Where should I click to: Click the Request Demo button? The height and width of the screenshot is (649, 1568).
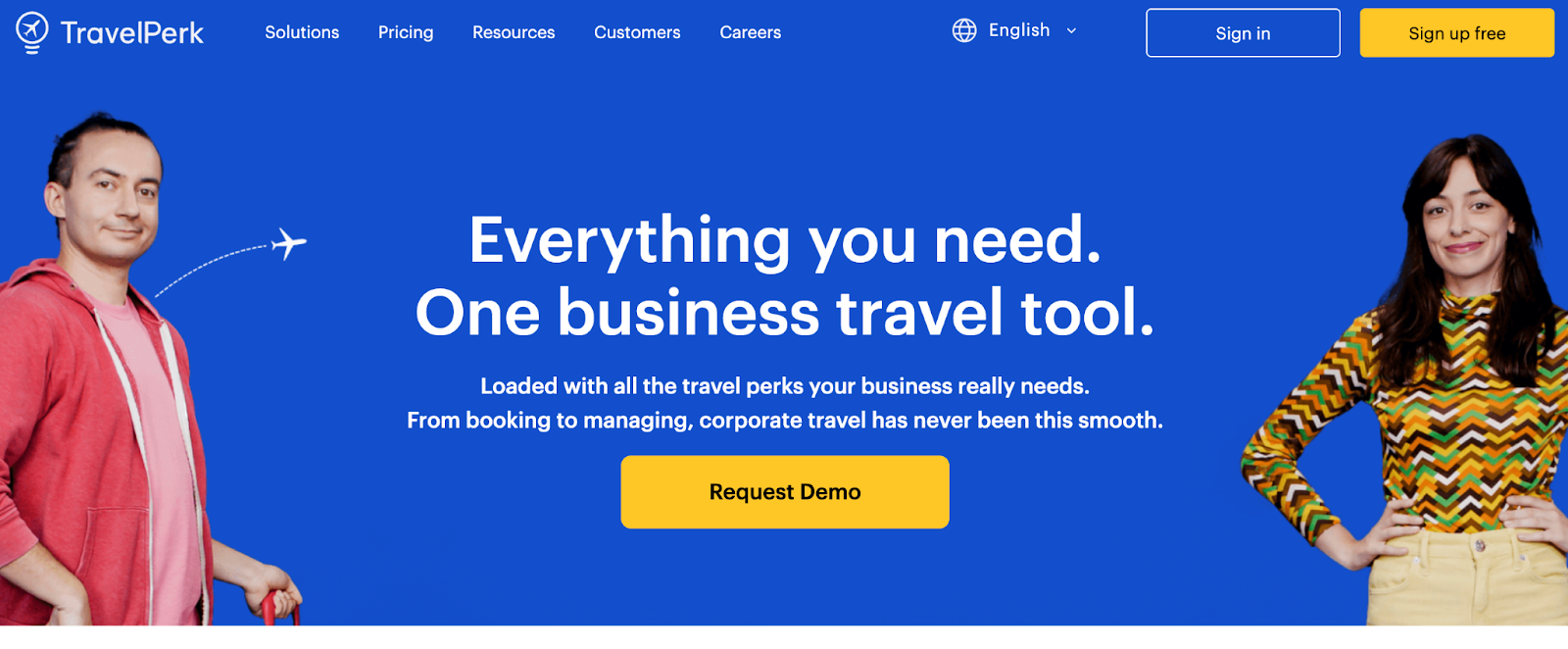click(x=785, y=492)
